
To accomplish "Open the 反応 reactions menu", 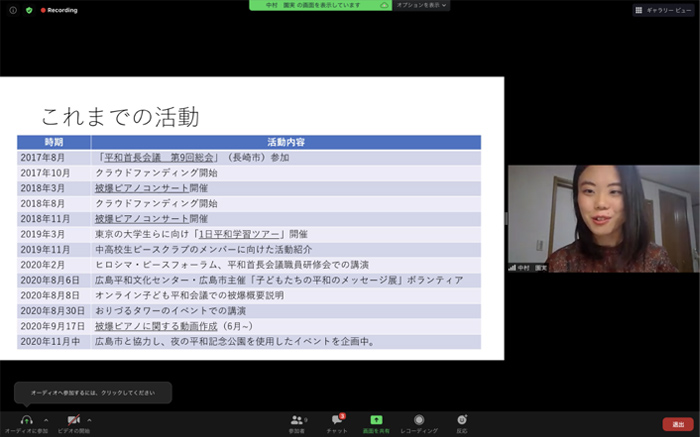I will tap(462, 424).
